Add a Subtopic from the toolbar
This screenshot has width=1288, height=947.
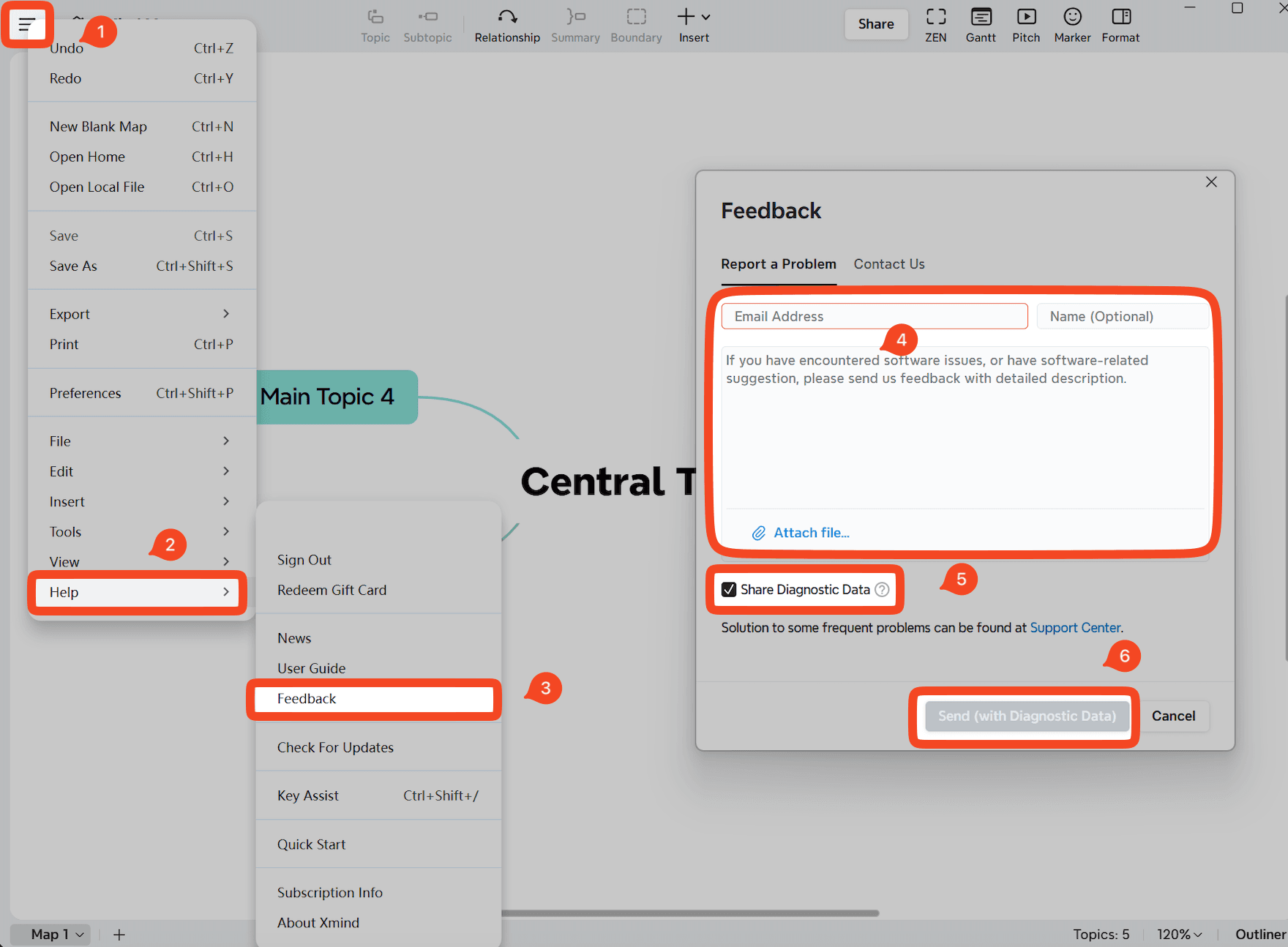[427, 26]
